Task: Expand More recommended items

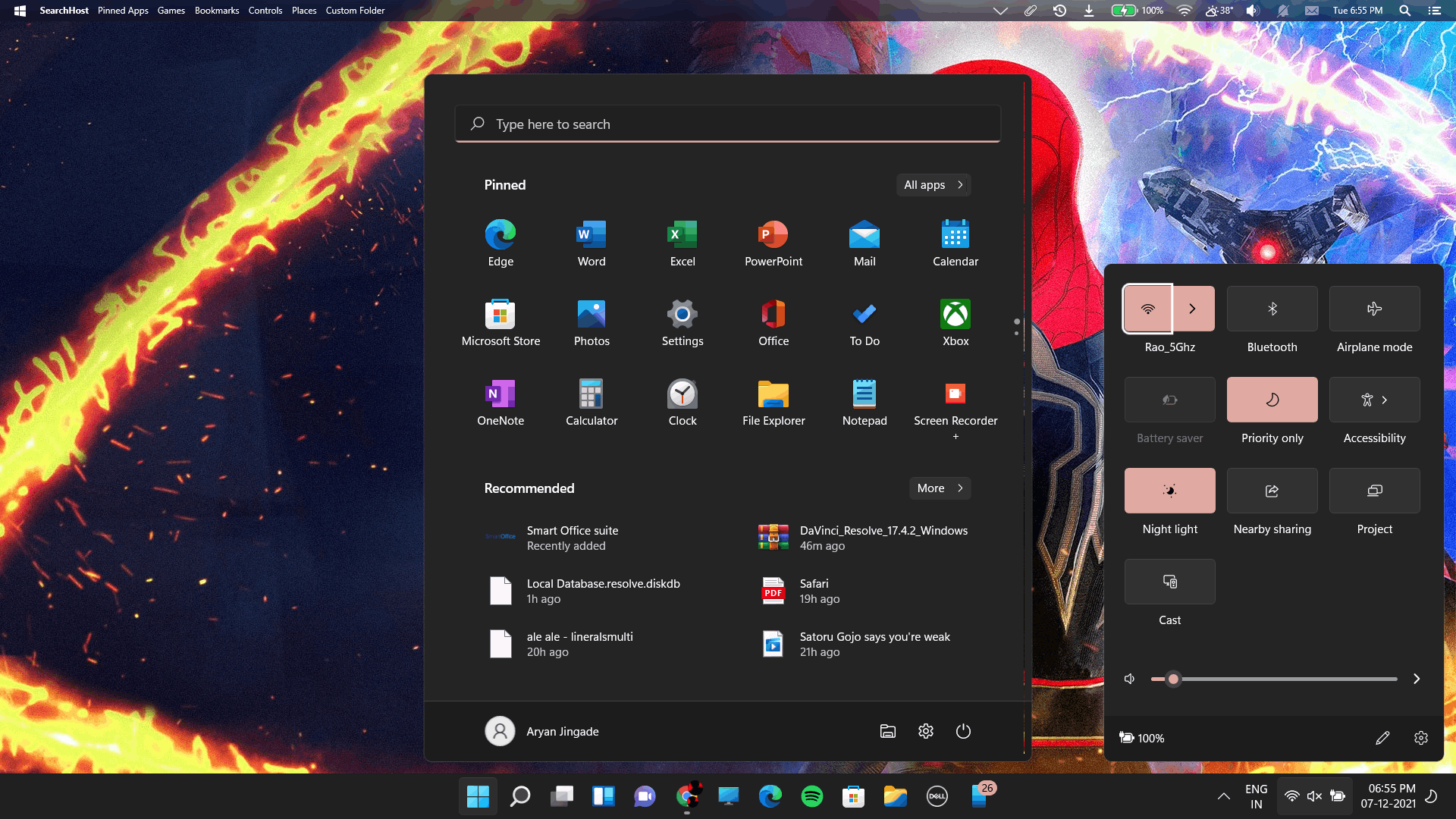Action: click(x=940, y=488)
